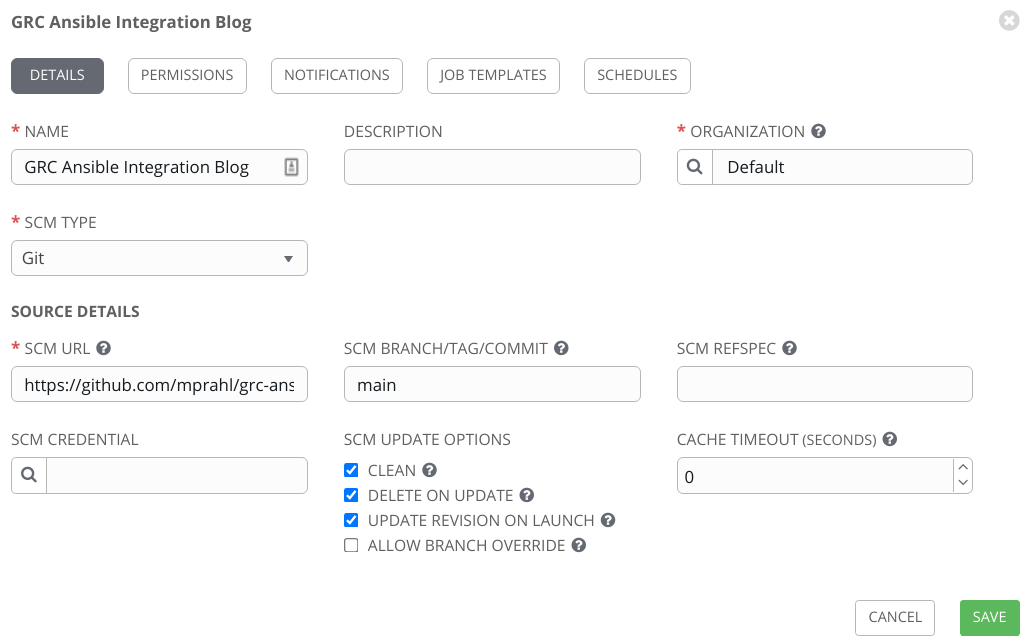The width and height of the screenshot is (1028, 643).
Task: Open the SCM Type dropdown
Action: (x=288, y=257)
